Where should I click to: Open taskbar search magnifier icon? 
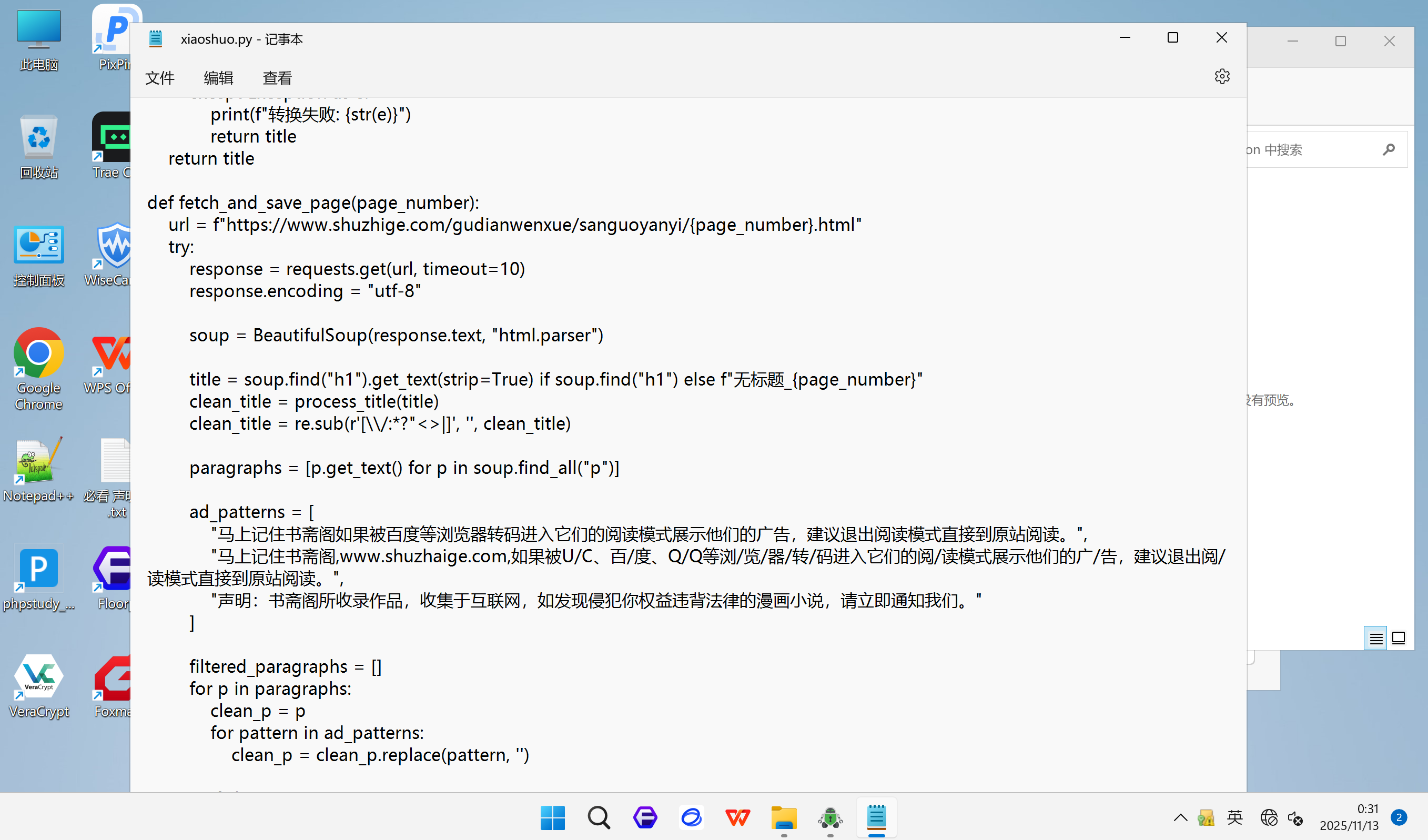click(x=599, y=817)
